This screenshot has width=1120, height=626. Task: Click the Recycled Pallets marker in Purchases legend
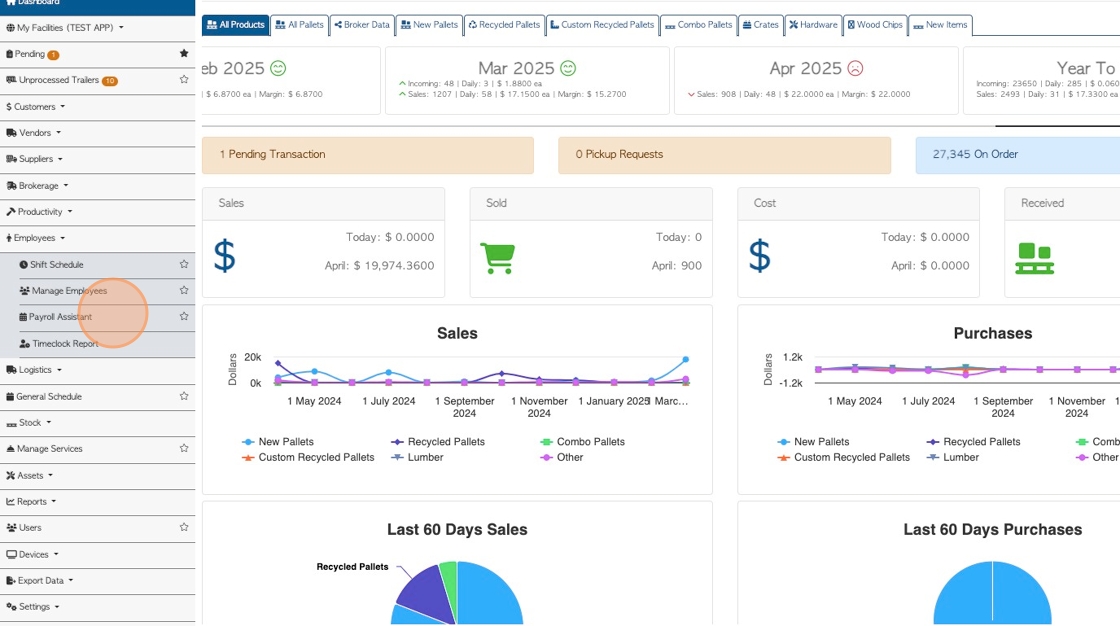933,442
